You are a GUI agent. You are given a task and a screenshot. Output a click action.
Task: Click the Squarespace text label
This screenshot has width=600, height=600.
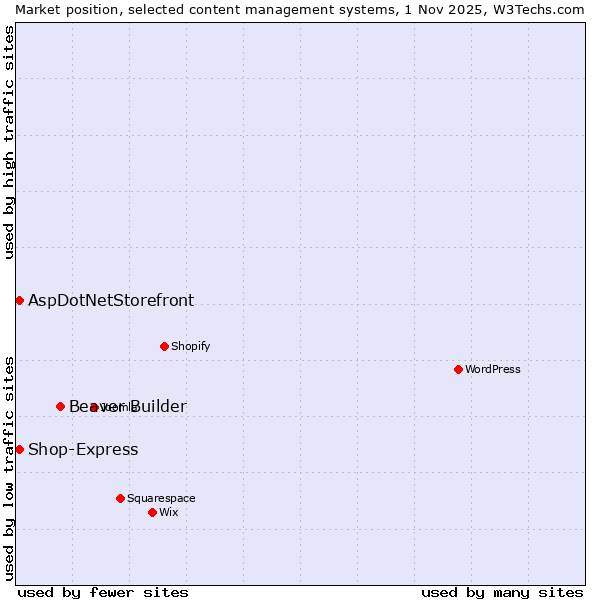pyautogui.click(x=161, y=498)
